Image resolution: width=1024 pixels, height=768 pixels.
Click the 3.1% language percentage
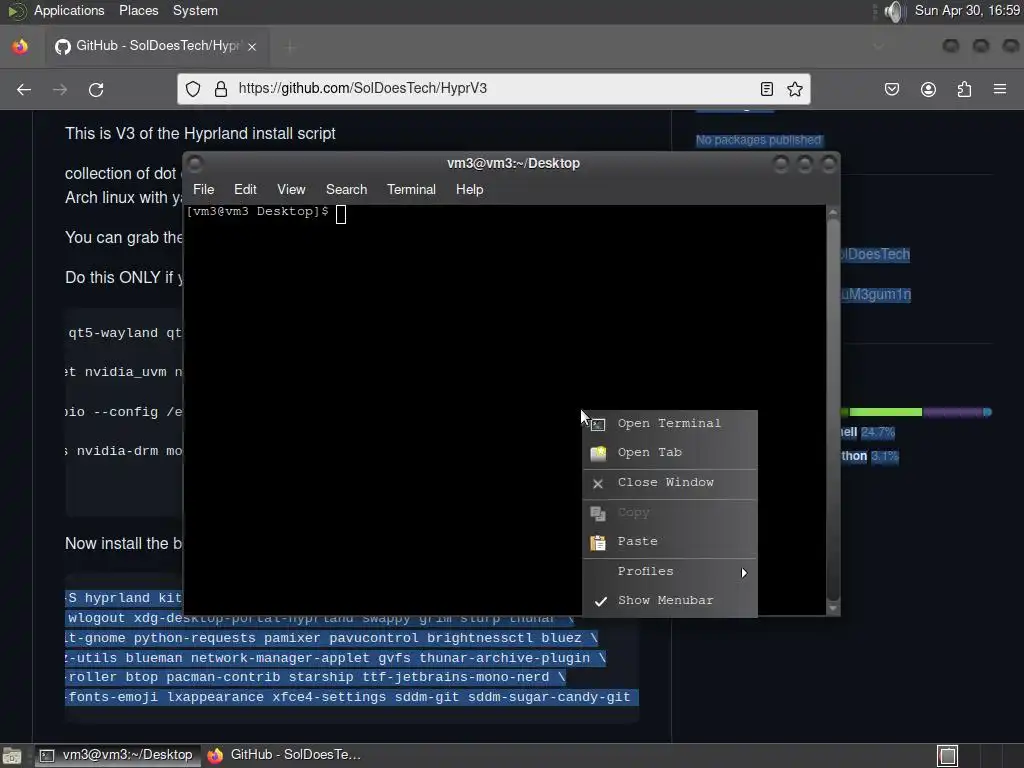tap(884, 456)
